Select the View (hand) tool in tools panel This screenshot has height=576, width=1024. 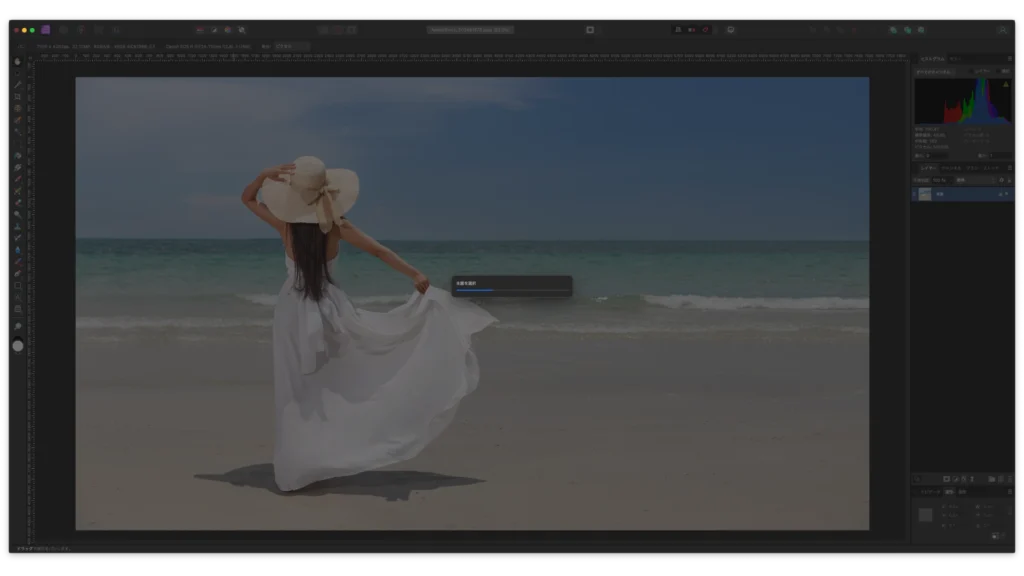(x=17, y=61)
